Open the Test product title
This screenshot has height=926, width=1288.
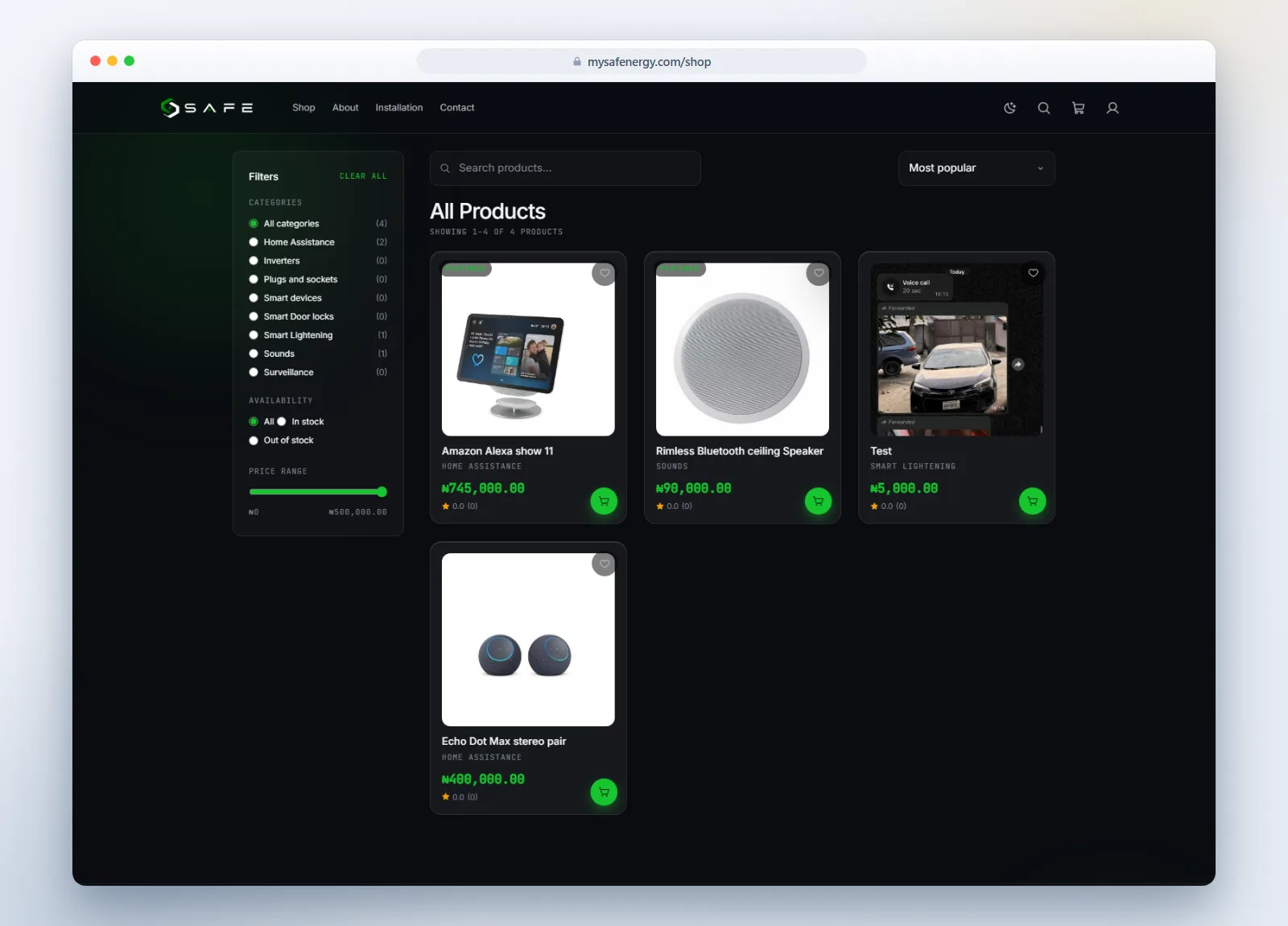click(x=881, y=451)
